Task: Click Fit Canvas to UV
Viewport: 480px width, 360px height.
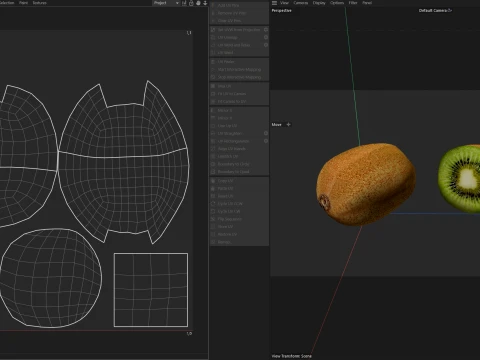Action: click(239, 102)
